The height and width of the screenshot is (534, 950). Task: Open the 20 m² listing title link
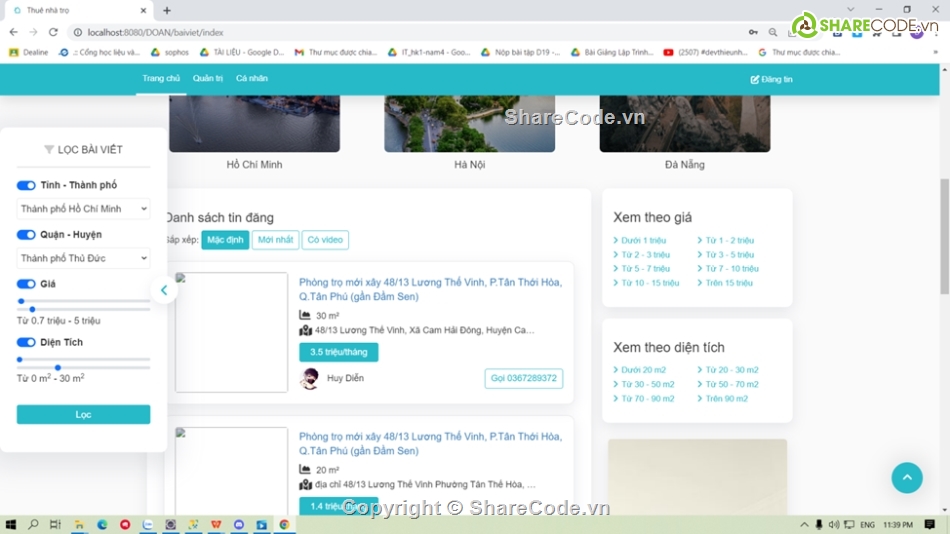click(x=430, y=444)
